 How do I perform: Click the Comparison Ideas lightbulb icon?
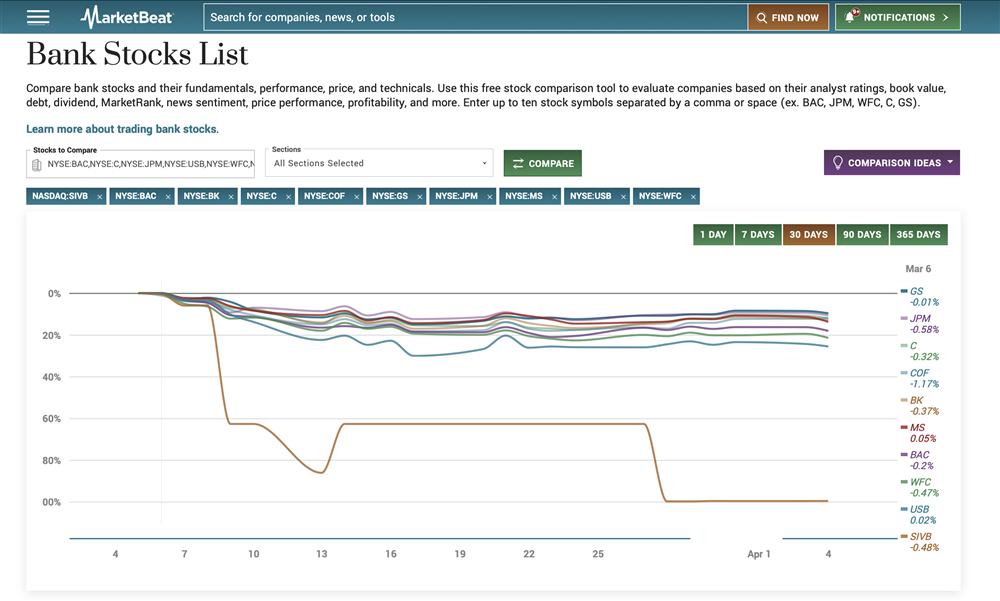click(838, 163)
